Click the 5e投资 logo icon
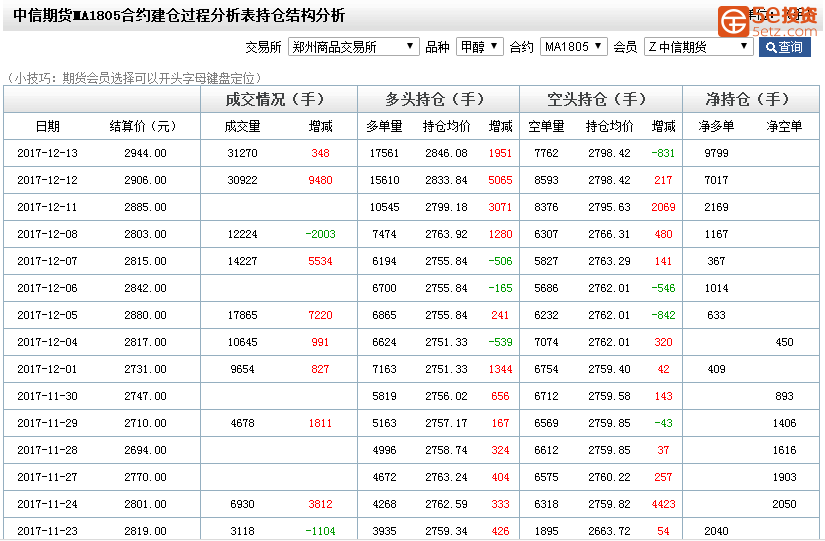Screen dimensions: 825x541 point(733,22)
